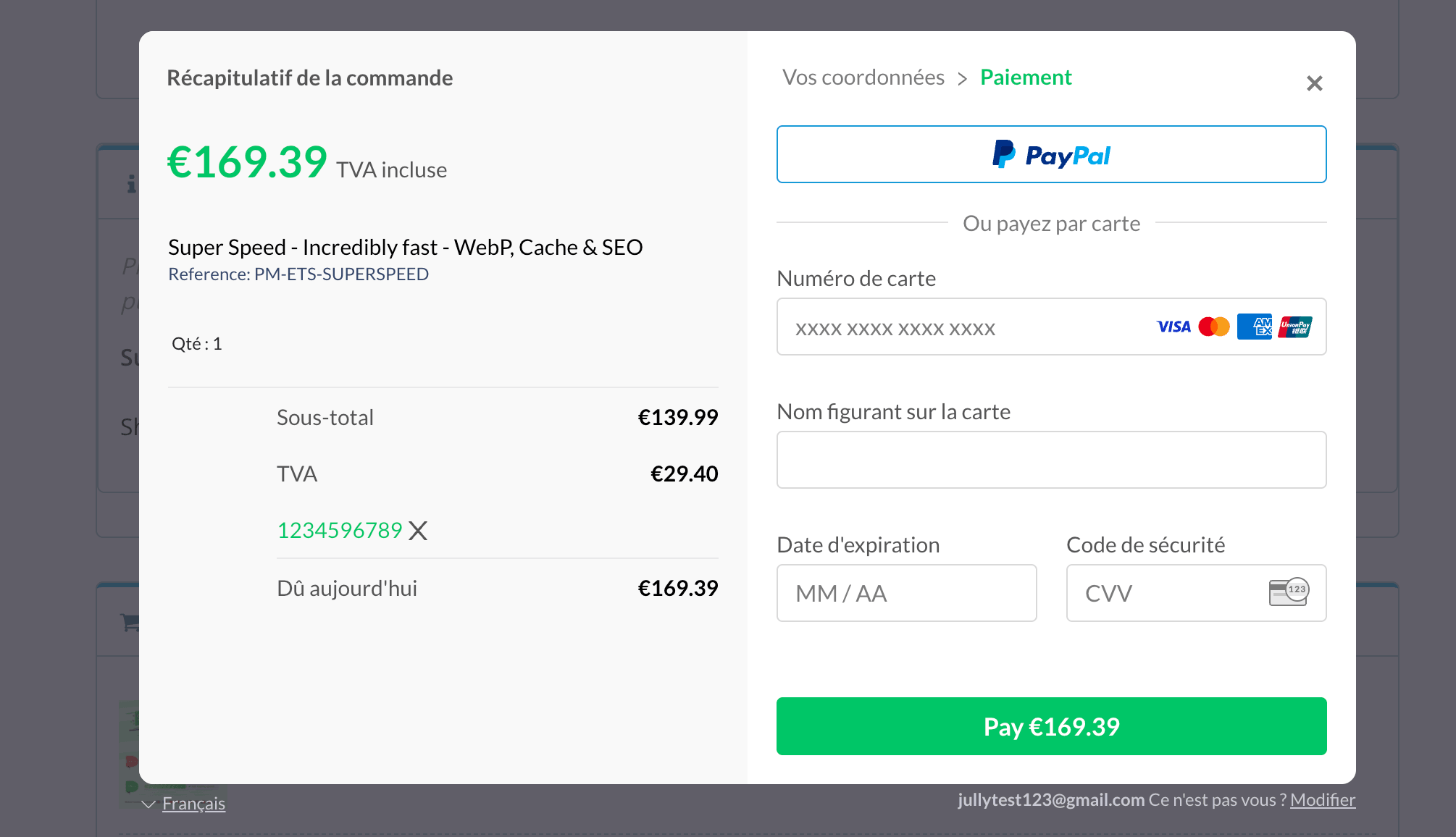
Task: Focus the Date d'expiration field
Action: click(906, 593)
